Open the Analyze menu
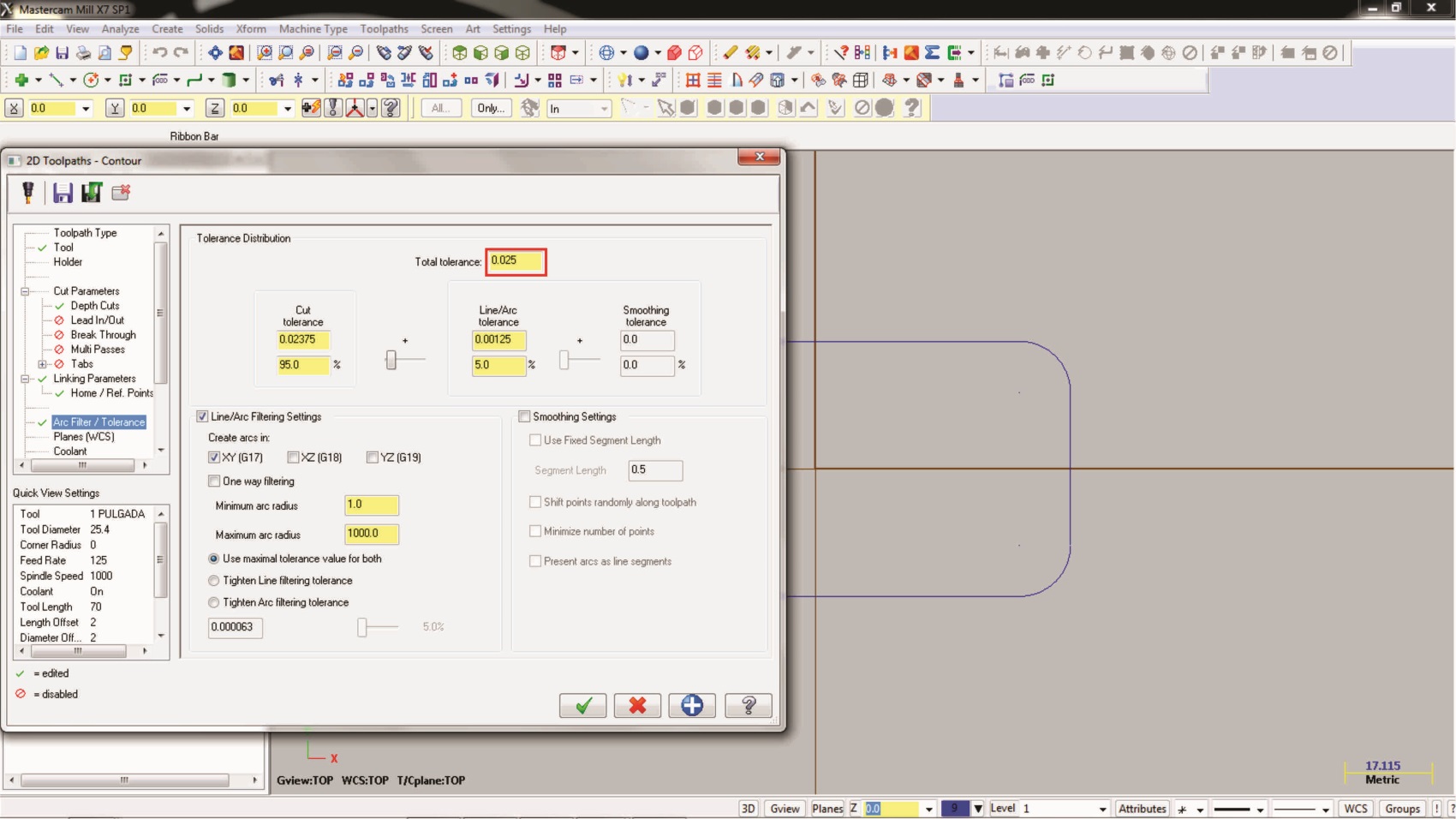1456x819 pixels. (x=120, y=29)
